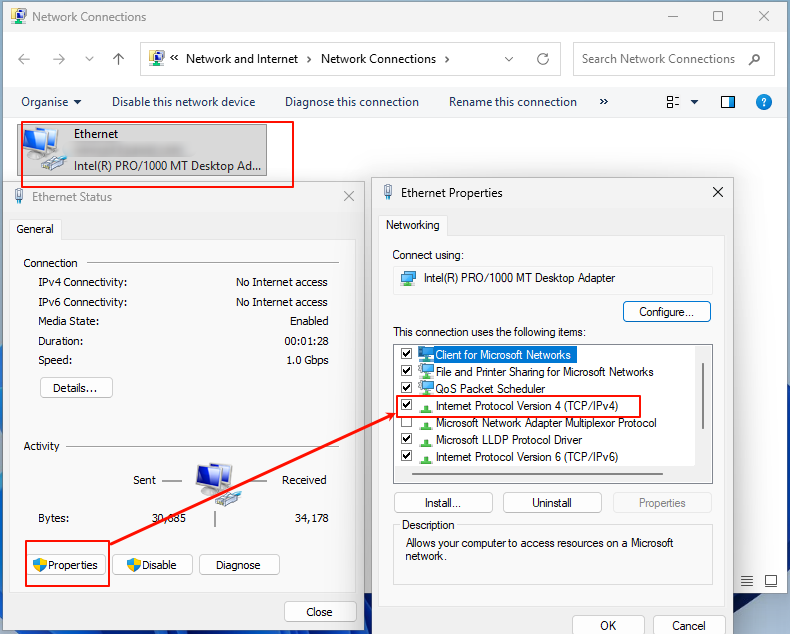Image resolution: width=790 pixels, height=634 pixels.
Task: Click the Ethernet Properties title bar icon
Action: click(388, 192)
